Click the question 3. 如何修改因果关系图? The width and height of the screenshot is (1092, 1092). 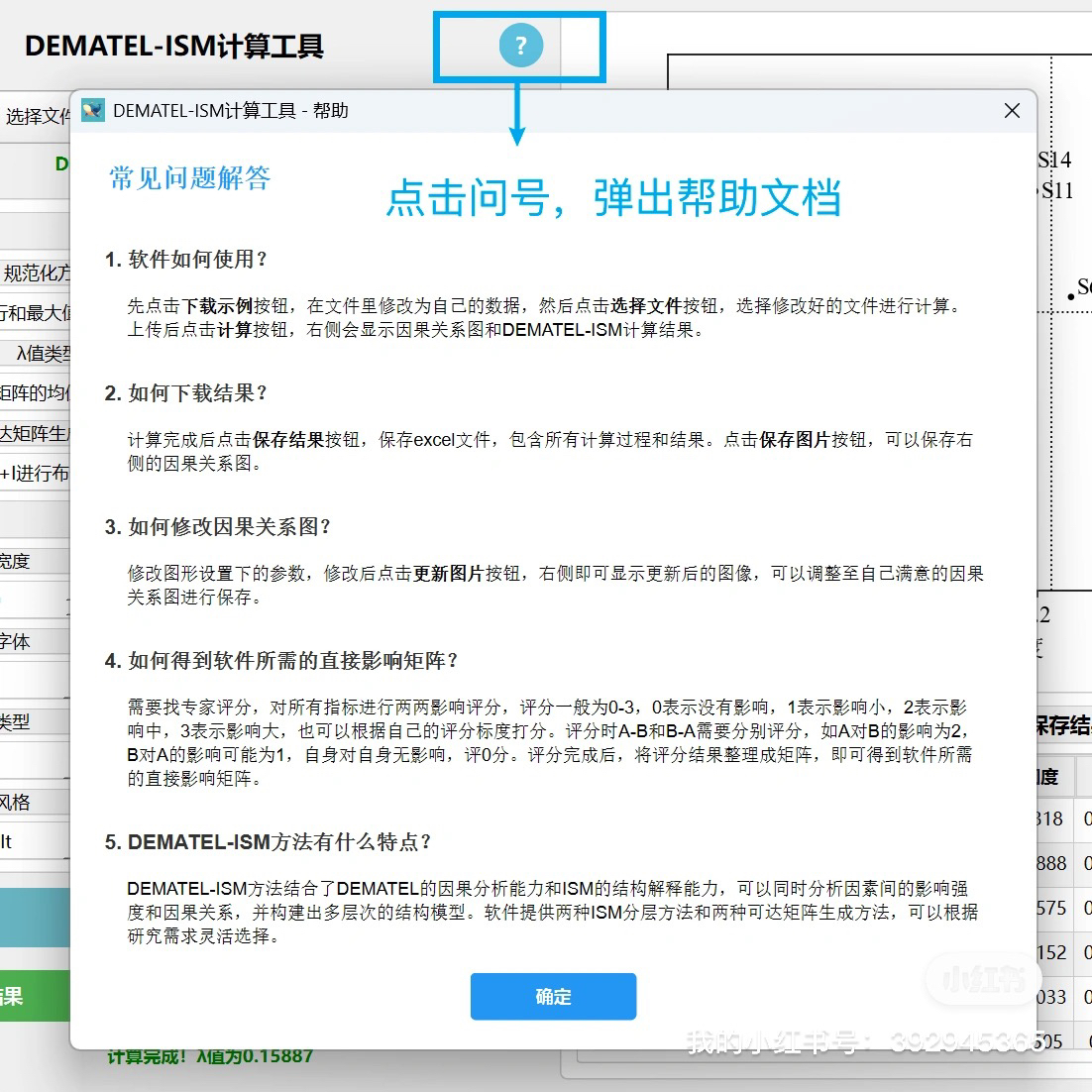coord(217,526)
